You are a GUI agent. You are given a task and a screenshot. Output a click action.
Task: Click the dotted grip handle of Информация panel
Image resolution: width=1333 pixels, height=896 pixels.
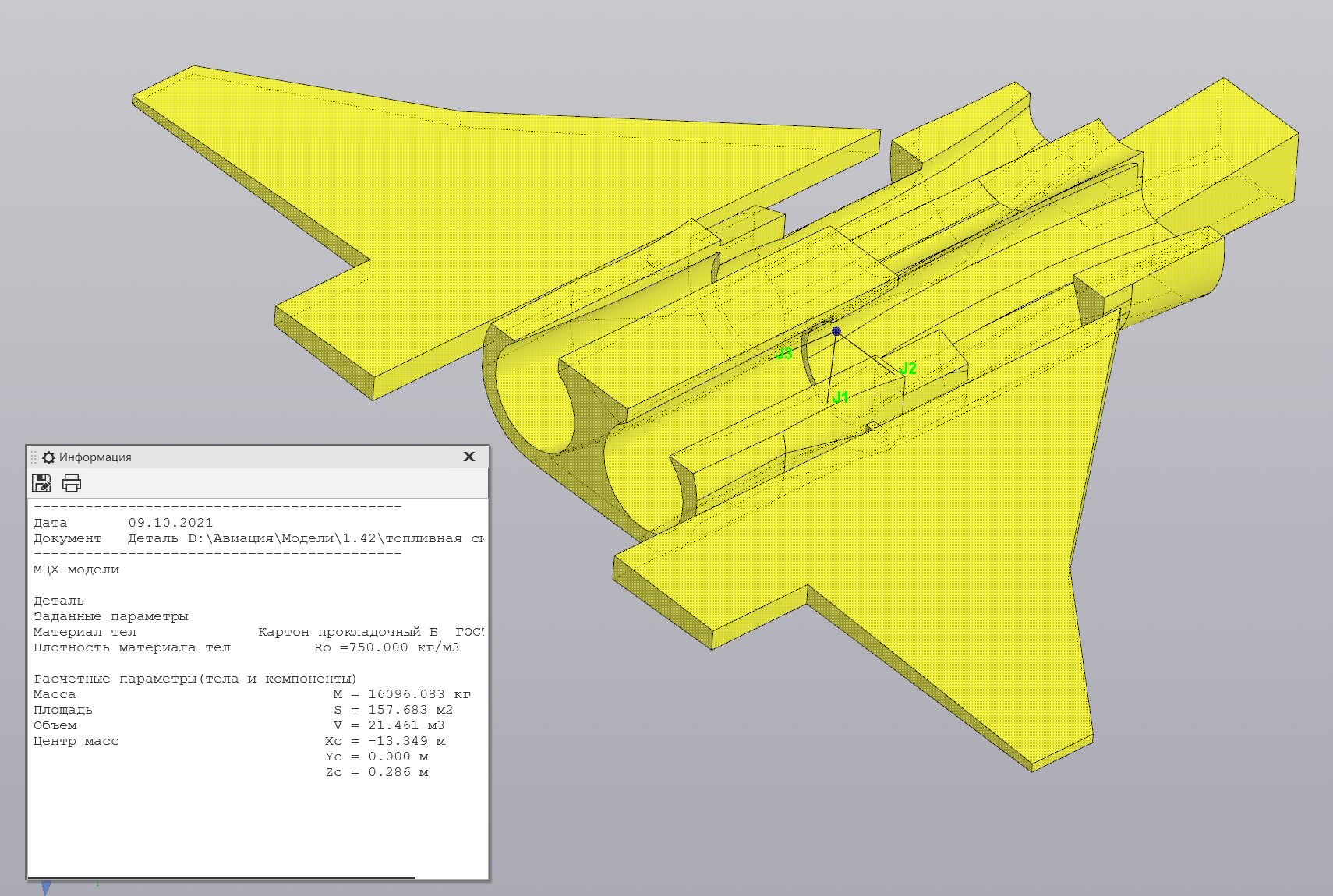(34, 457)
